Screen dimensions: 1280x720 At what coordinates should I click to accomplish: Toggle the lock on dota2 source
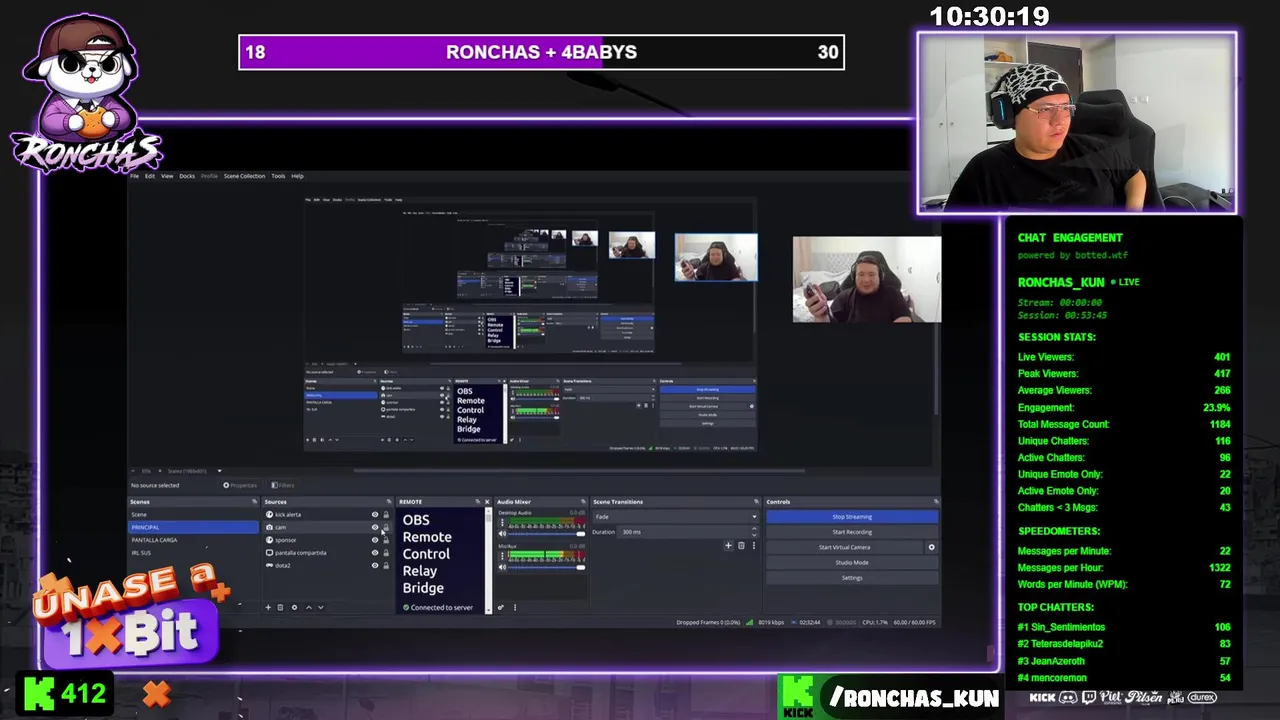pos(386,565)
